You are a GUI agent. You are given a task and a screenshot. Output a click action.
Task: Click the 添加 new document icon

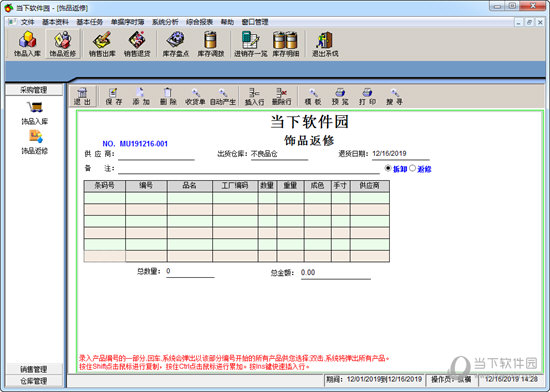pos(141,96)
